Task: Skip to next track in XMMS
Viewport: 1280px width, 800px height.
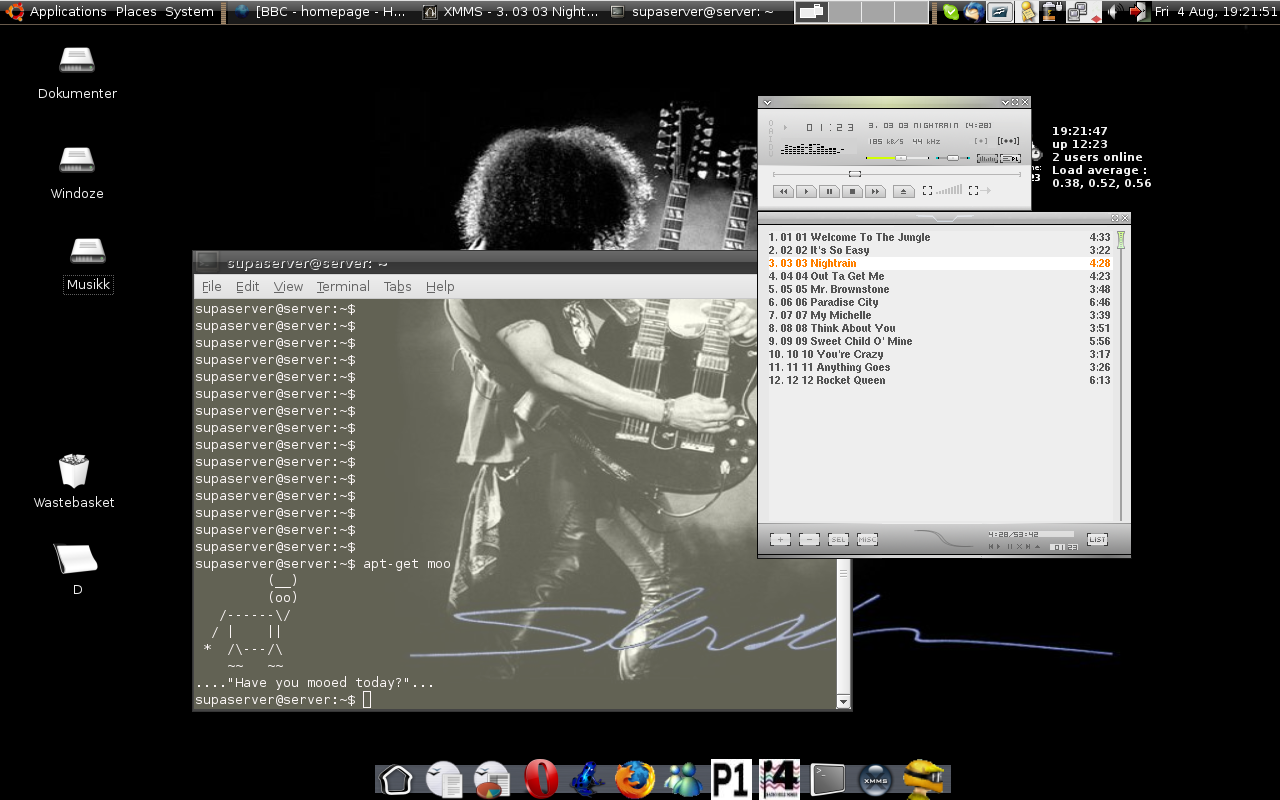Action: [875, 191]
